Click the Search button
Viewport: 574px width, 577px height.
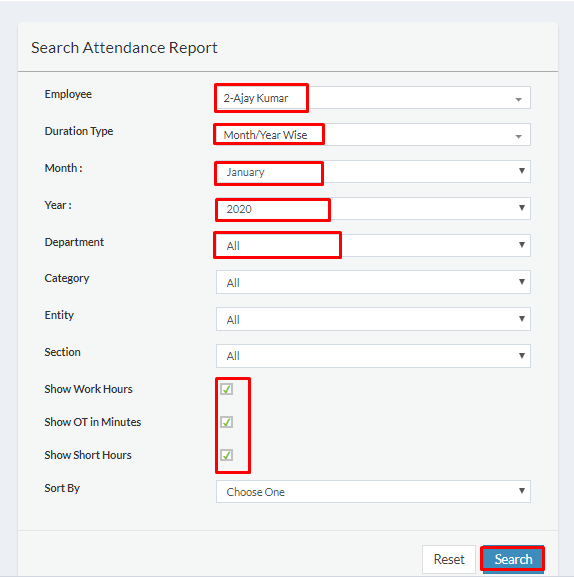point(513,559)
